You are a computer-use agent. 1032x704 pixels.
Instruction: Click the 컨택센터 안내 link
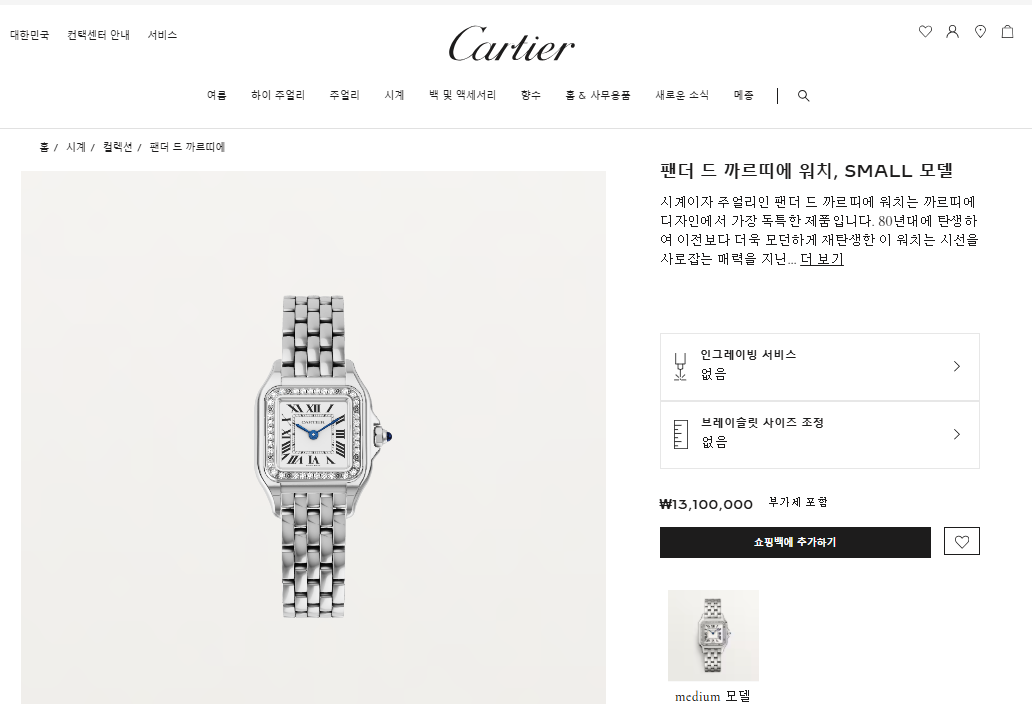coord(98,35)
